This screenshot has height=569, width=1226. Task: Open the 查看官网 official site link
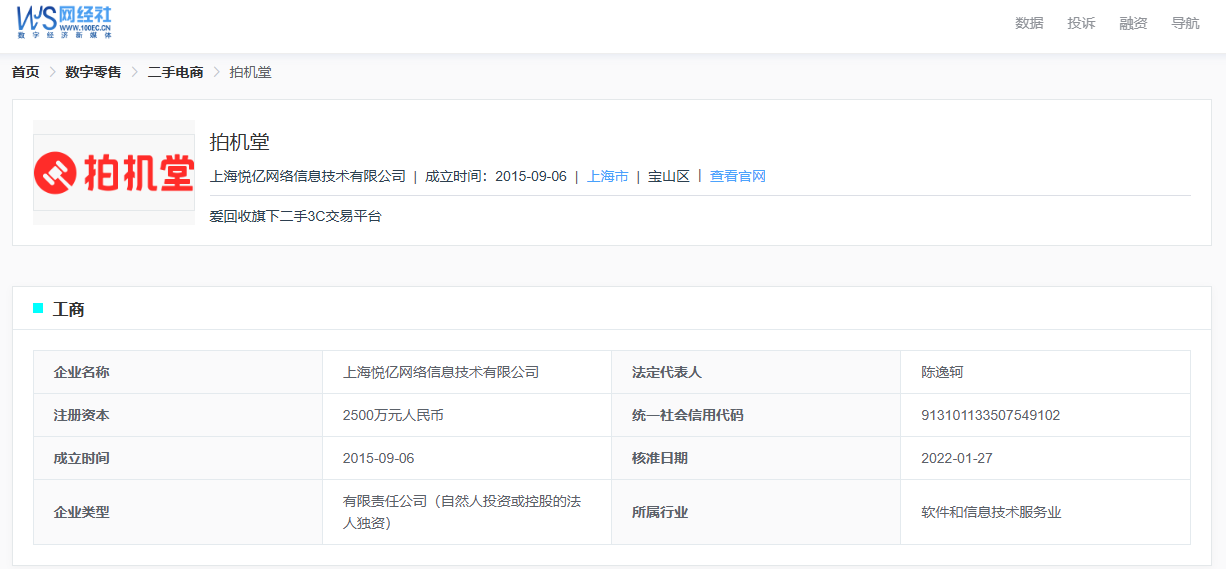[x=738, y=176]
